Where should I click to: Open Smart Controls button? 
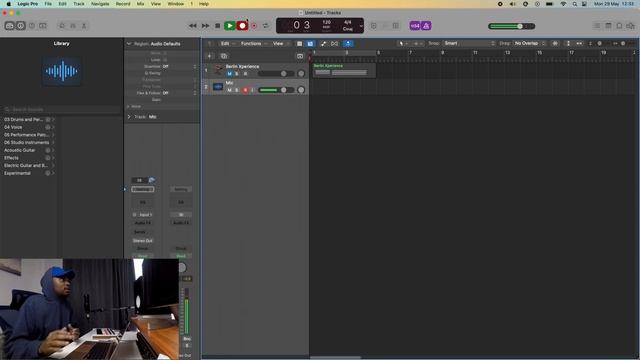pyautogui.click(x=62, y=26)
